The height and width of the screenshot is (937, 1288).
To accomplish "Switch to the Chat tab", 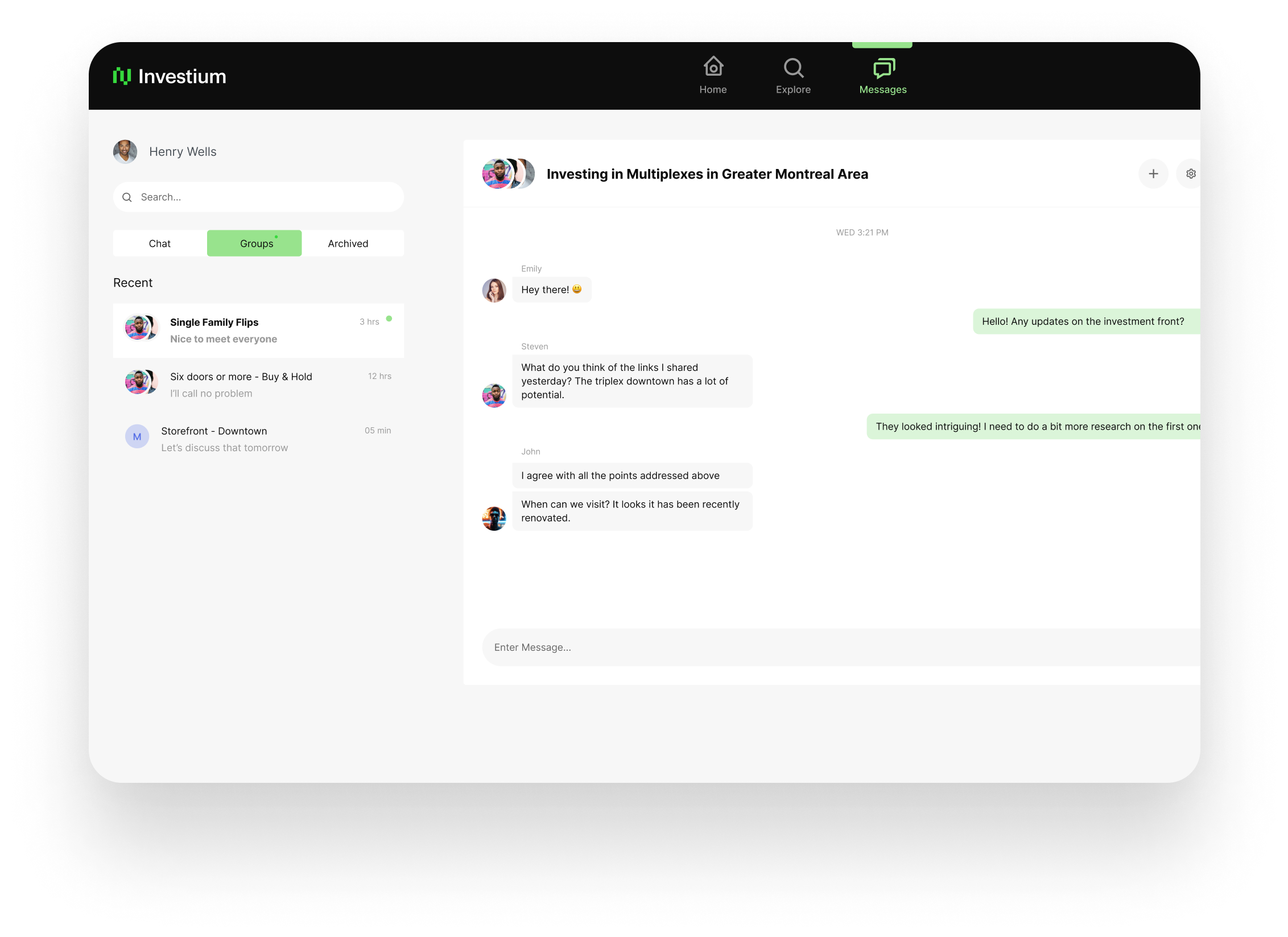I will click(160, 243).
